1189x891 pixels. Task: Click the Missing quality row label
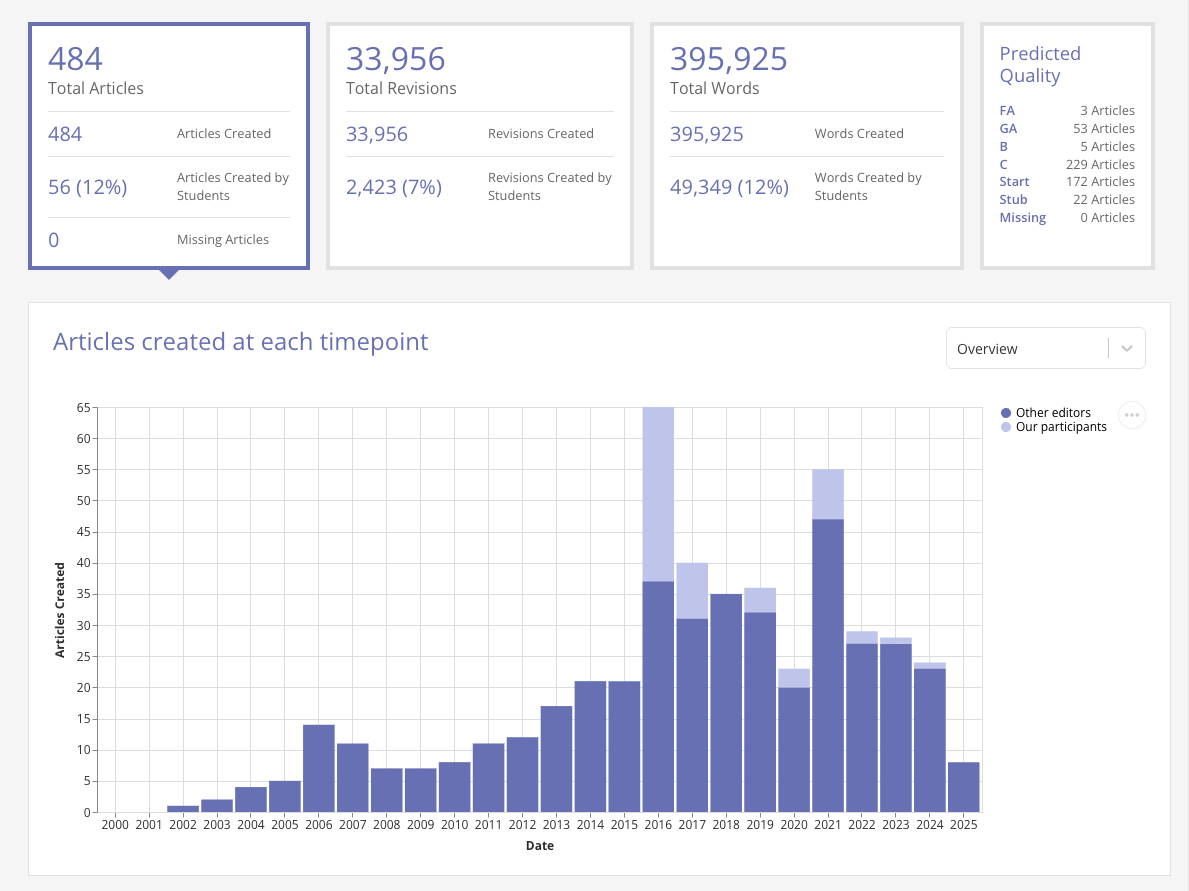[1022, 218]
